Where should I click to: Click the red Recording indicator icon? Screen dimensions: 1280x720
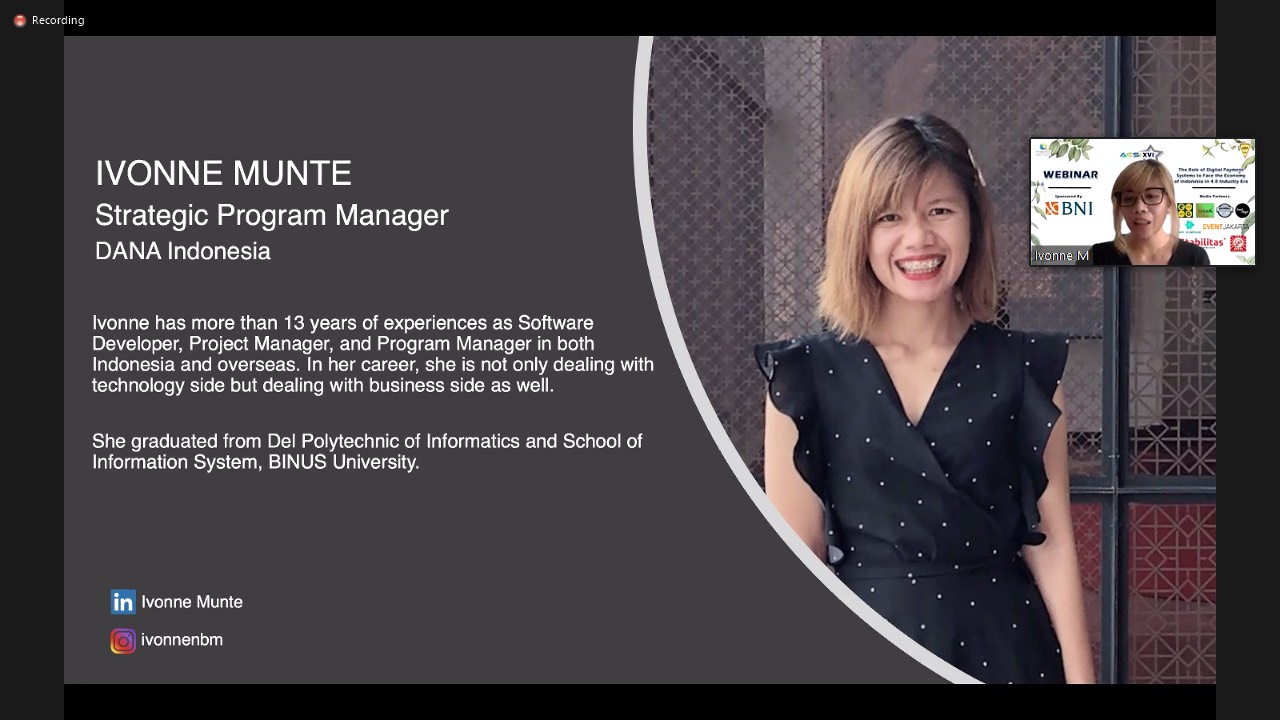[19, 20]
